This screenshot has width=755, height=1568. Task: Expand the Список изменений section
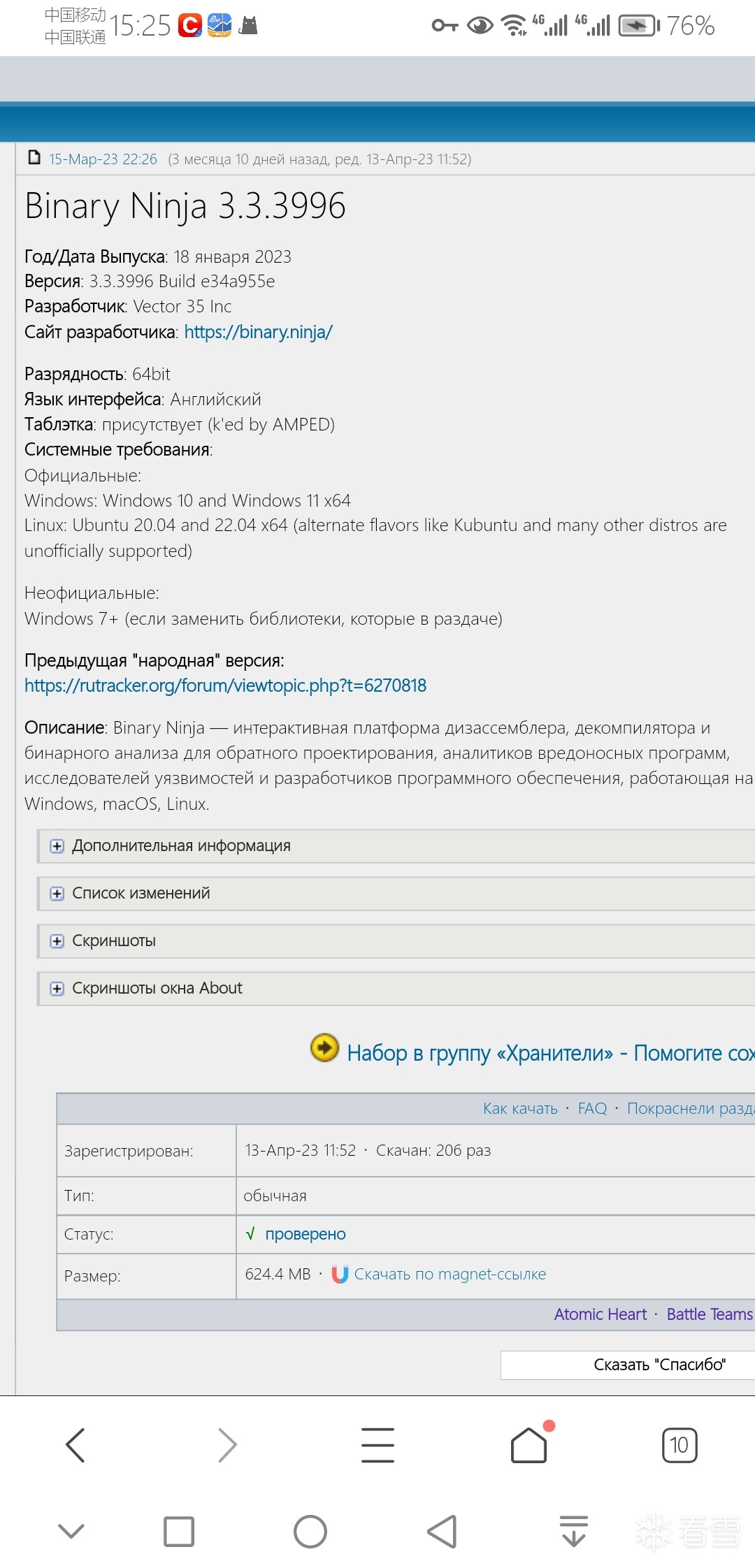(57, 894)
